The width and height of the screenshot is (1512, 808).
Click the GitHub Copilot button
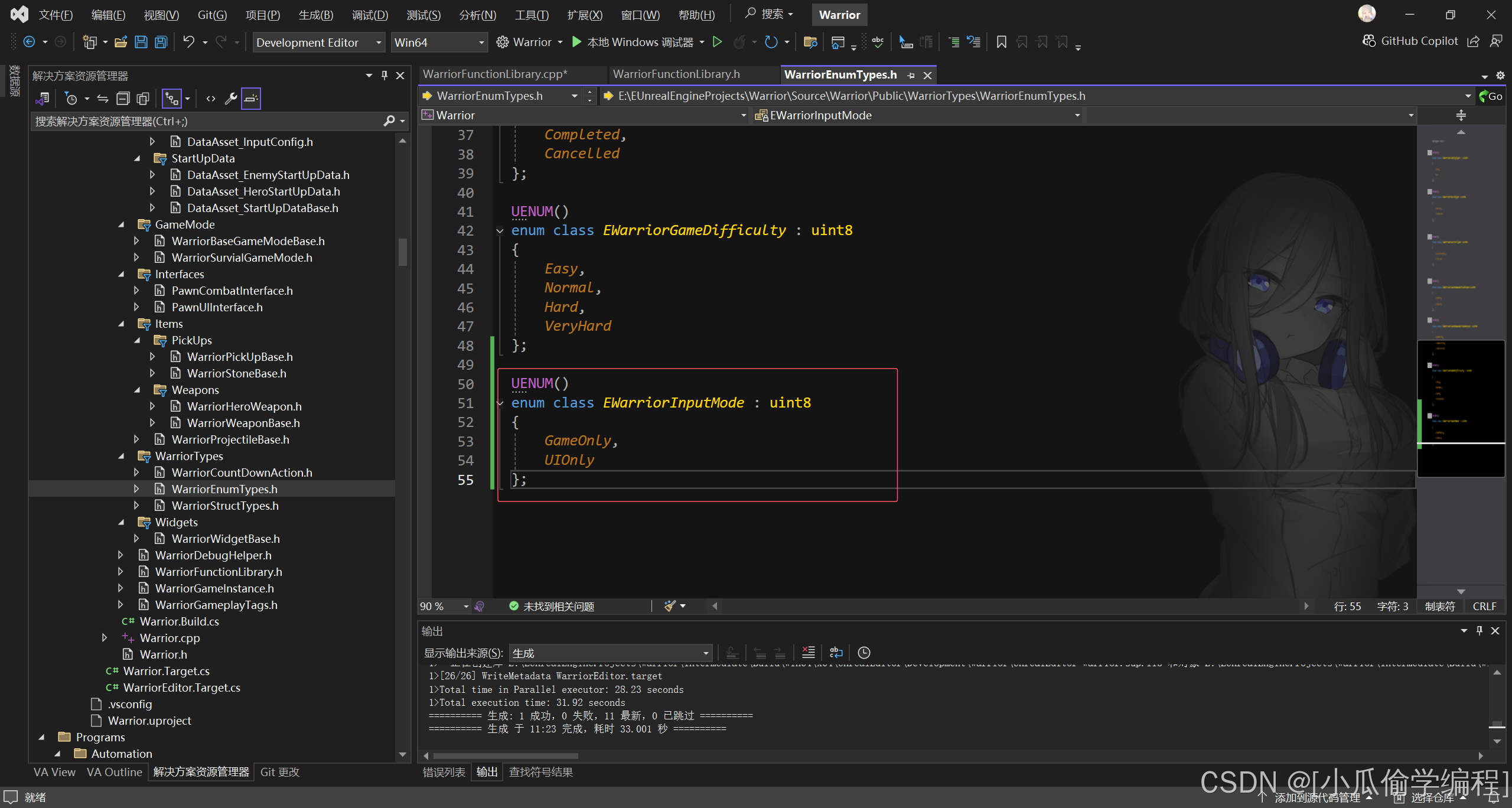(1411, 41)
